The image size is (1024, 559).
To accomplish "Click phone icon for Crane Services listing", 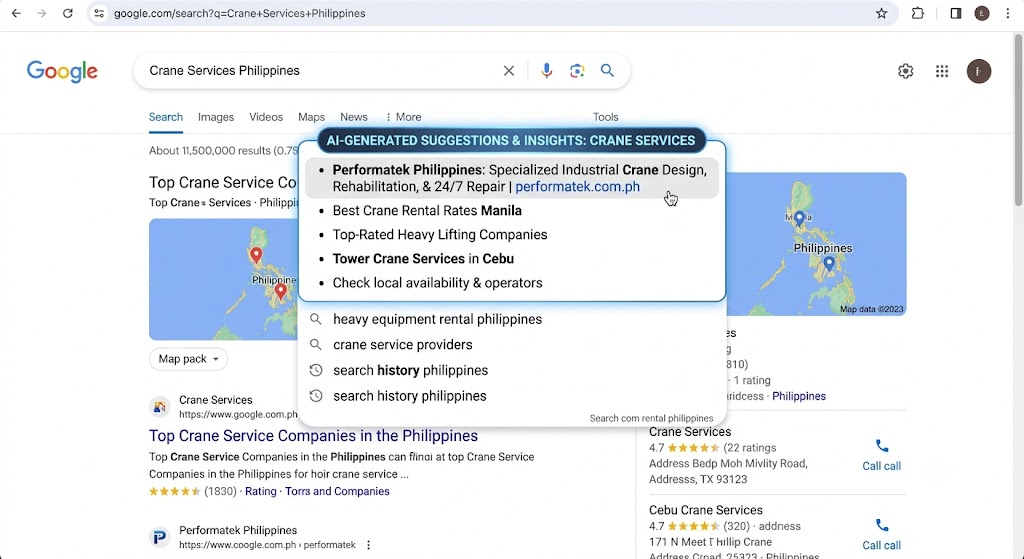I will point(882,446).
